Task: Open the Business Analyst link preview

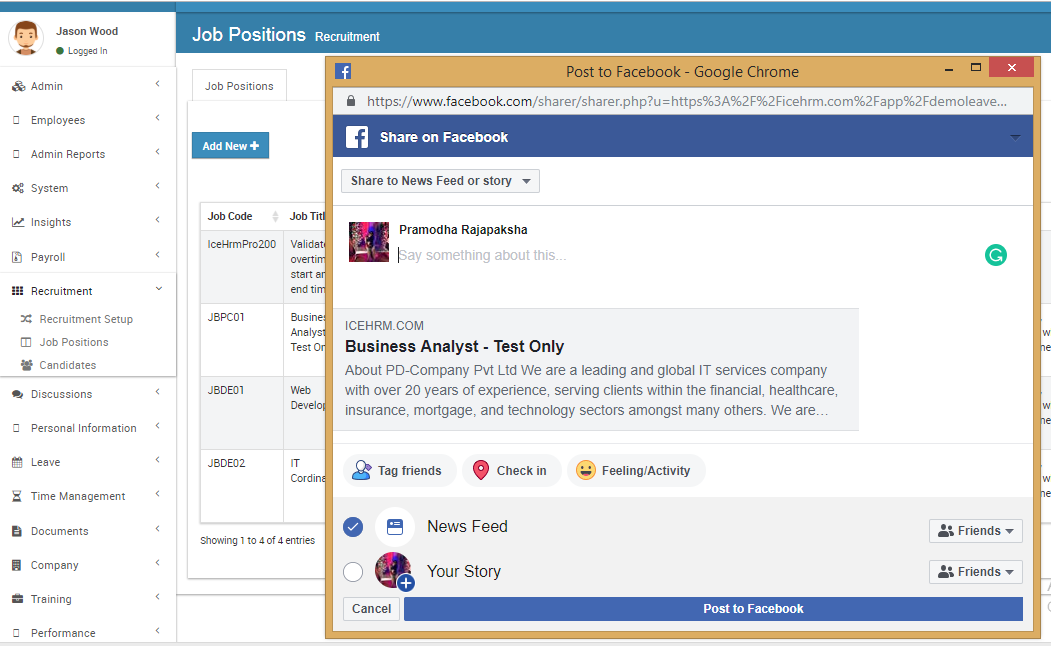Action: point(596,369)
